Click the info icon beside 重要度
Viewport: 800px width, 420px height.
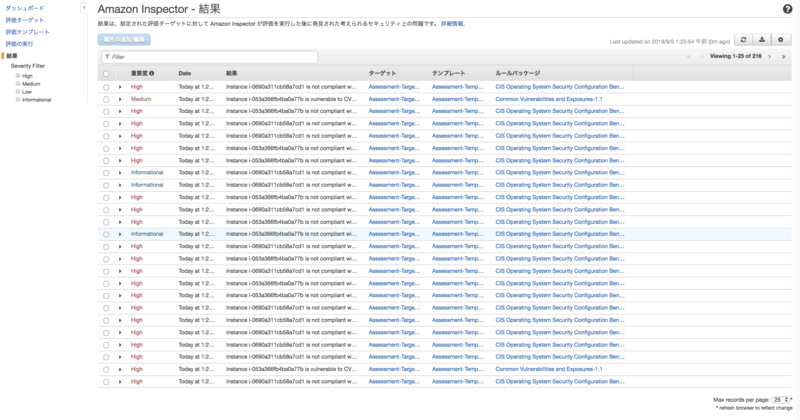click(x=152, y=73)
